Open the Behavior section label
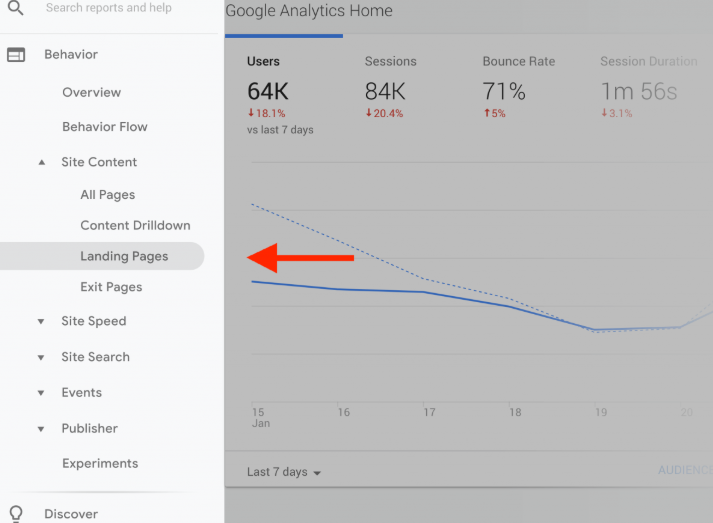Screen dimensions: 713x523 pyautogui.click(x=71, y=55)
